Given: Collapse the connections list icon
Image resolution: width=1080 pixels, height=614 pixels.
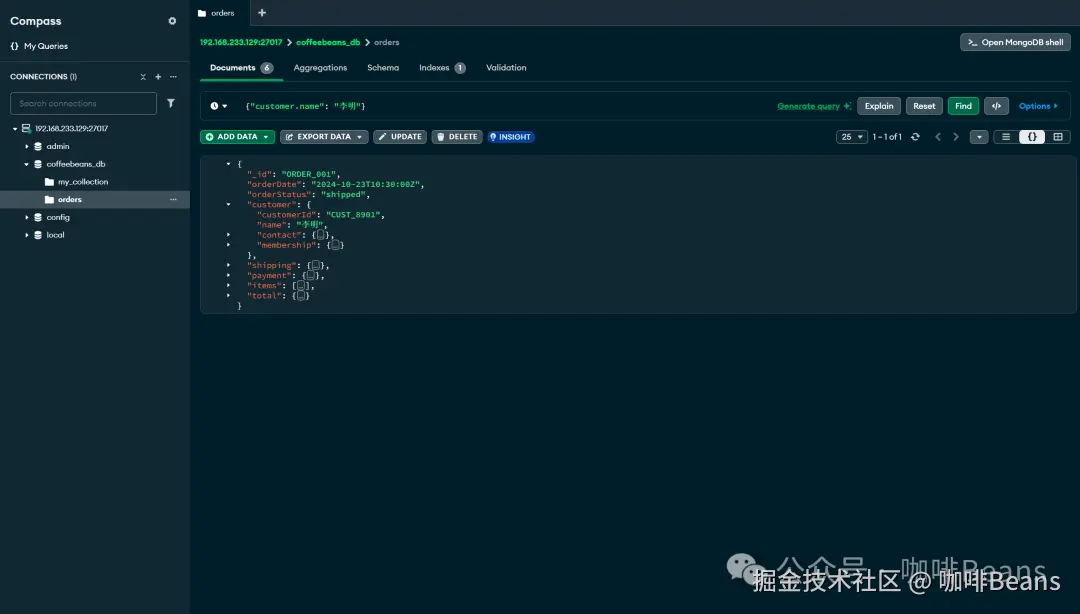Looking at the screenshot, I should [143, 76].
